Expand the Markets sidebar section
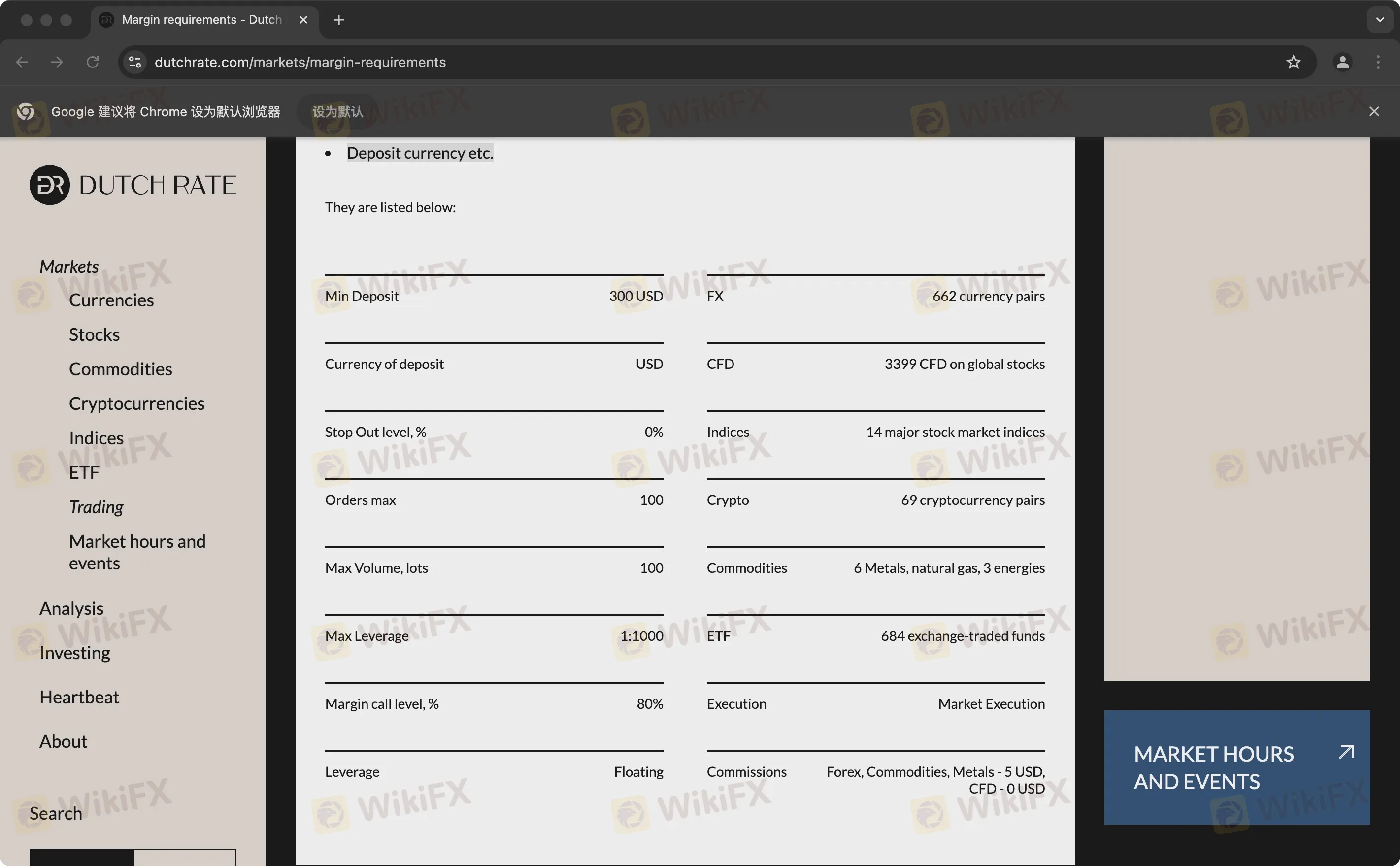 click(x=68, y=266)
